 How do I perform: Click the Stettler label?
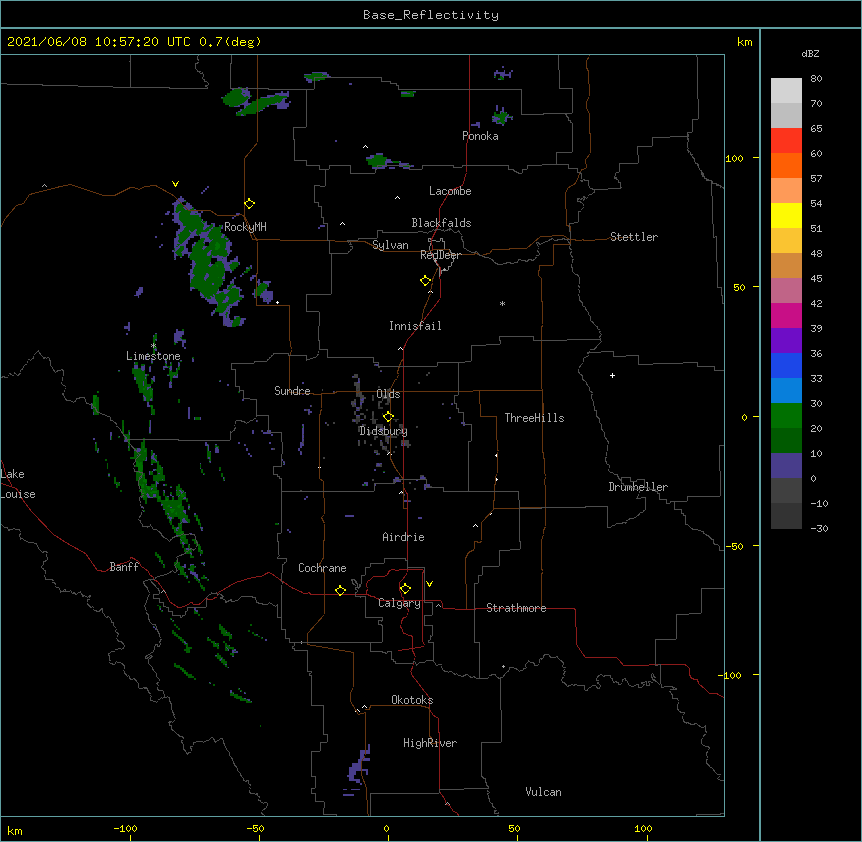pyautogui.click(x=634, y=237)
